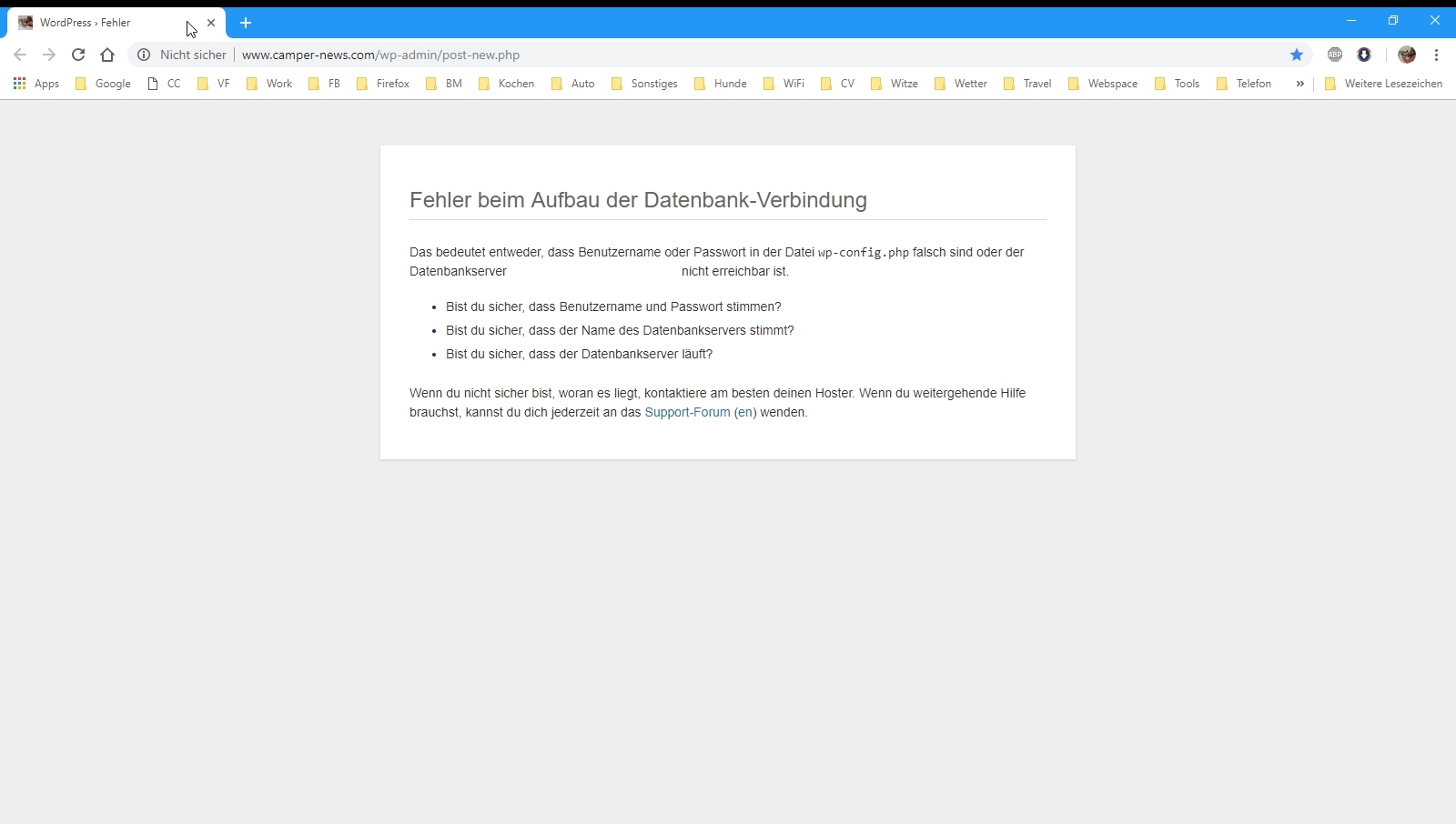View site info next to Nicht sicher

tap(144, 55)
